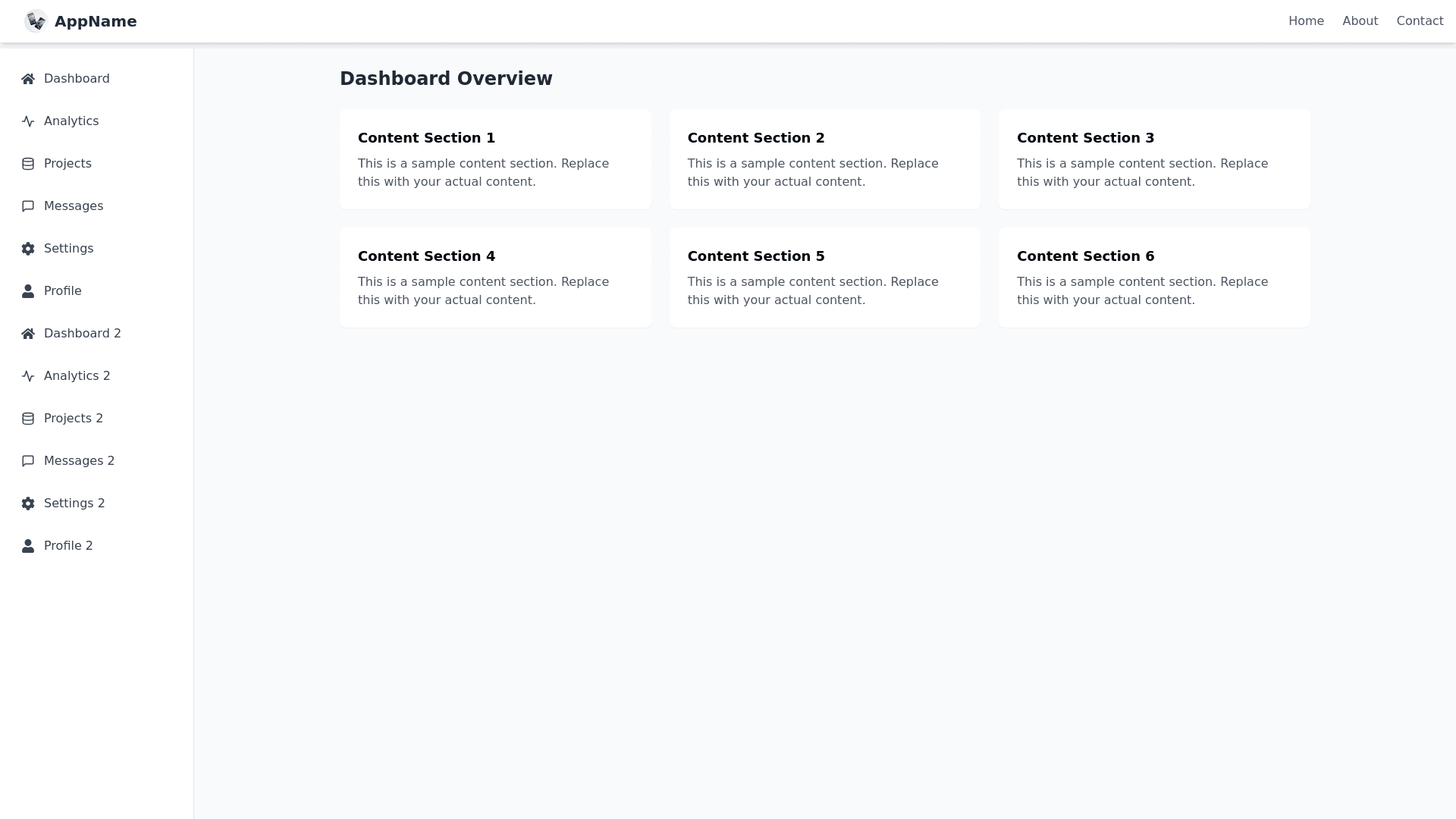This screenshot has height=819, width=1456.
Task: Click the Projects database icon
Action: tap(28, 164)
